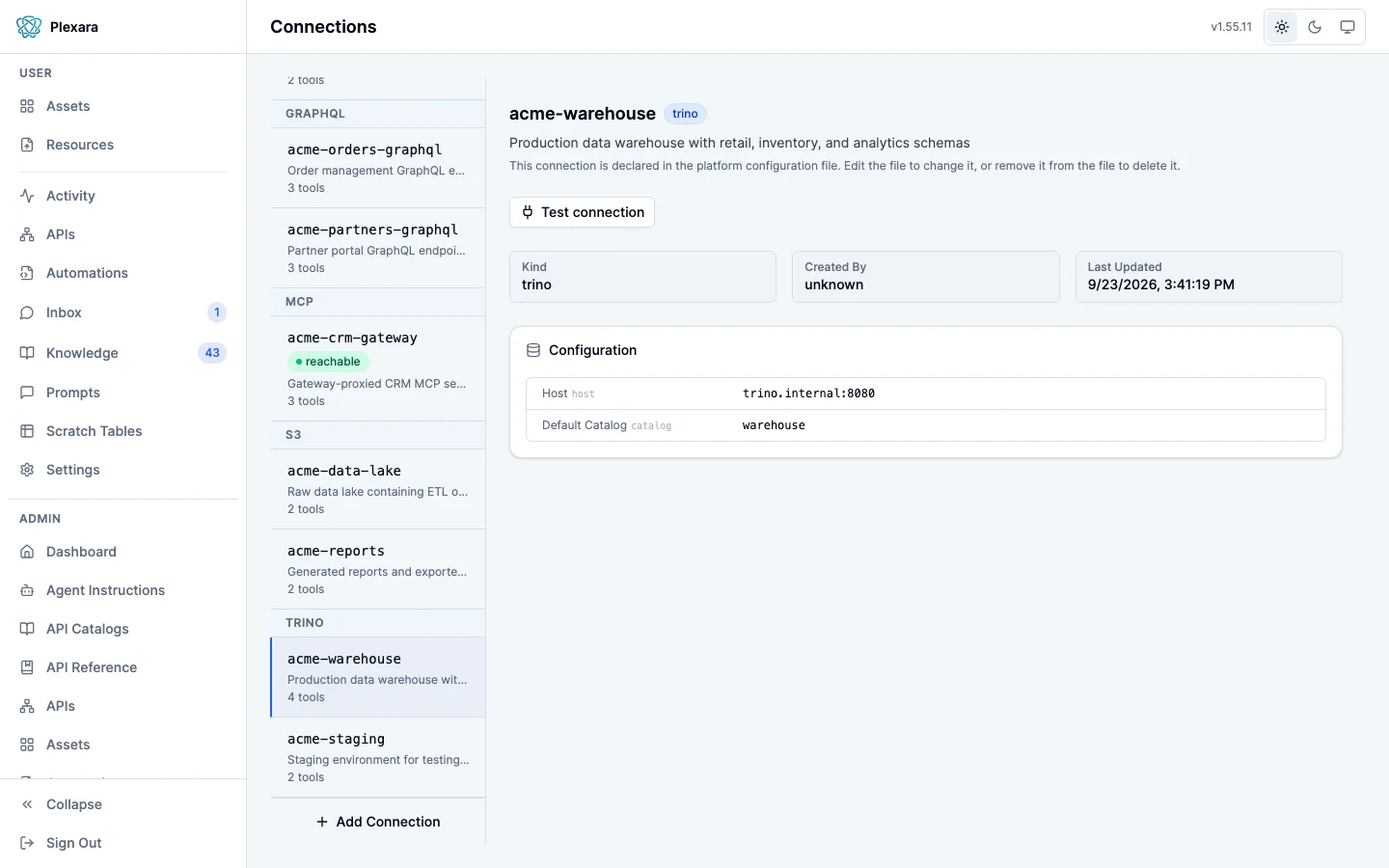Click the API Reference icon
The height and width of the screenshot is (868, 1389).
click(x=27, y=667)
